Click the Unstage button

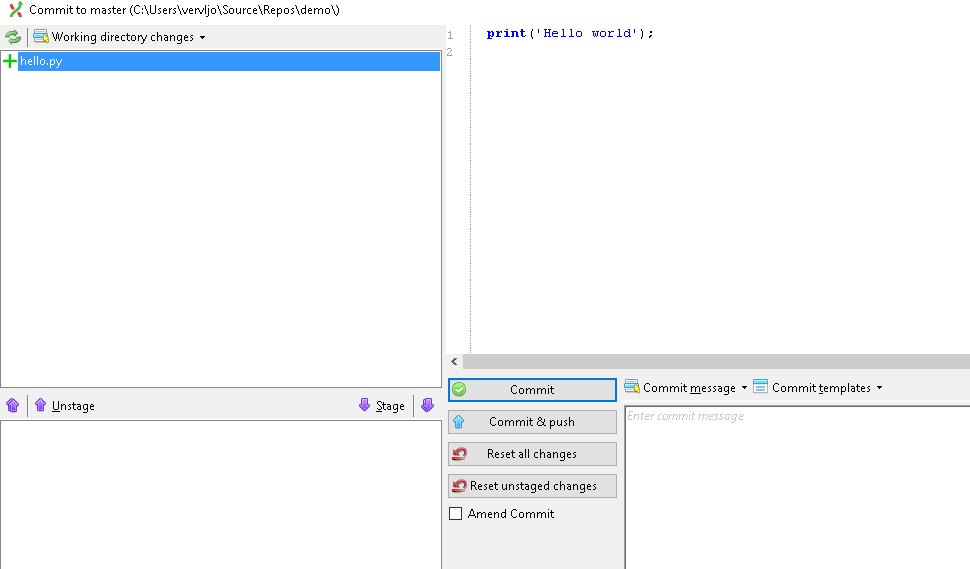(64, 406)
